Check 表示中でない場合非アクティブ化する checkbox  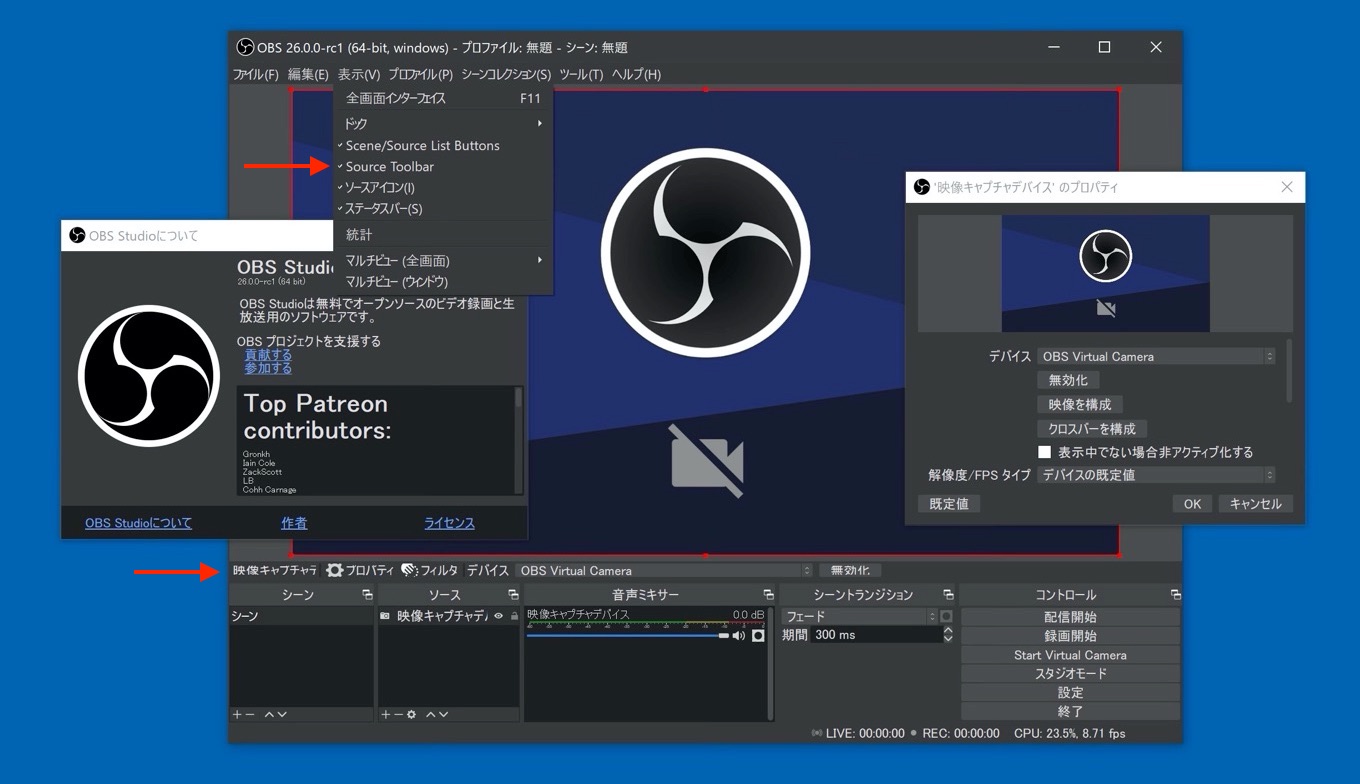click(x=1045, y=452)
